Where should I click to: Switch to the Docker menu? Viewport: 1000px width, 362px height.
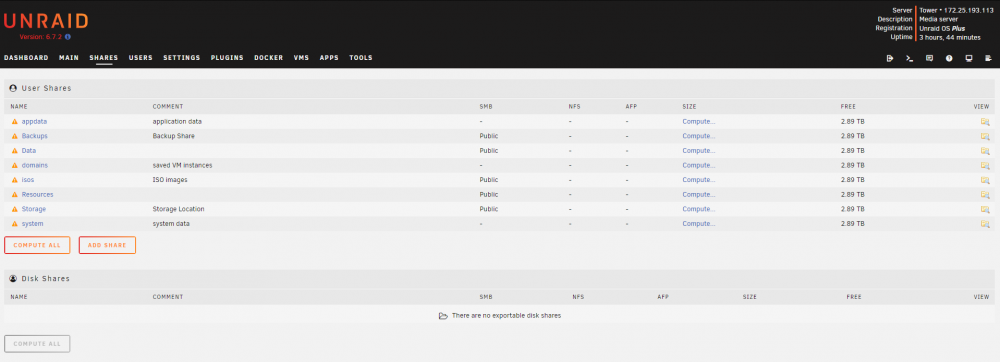click(268, 58)
